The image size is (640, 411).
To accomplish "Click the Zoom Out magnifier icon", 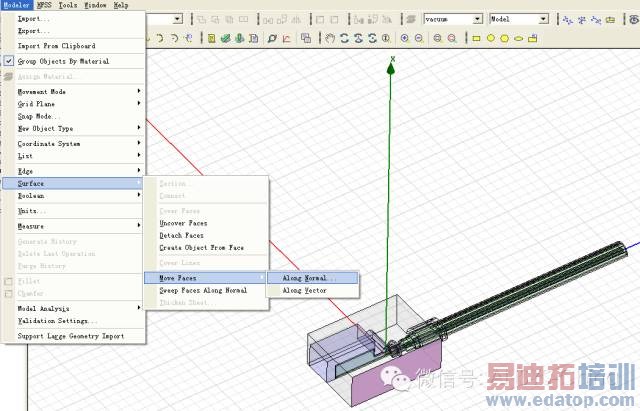I will pyautogui.click(x=419, y=38).
